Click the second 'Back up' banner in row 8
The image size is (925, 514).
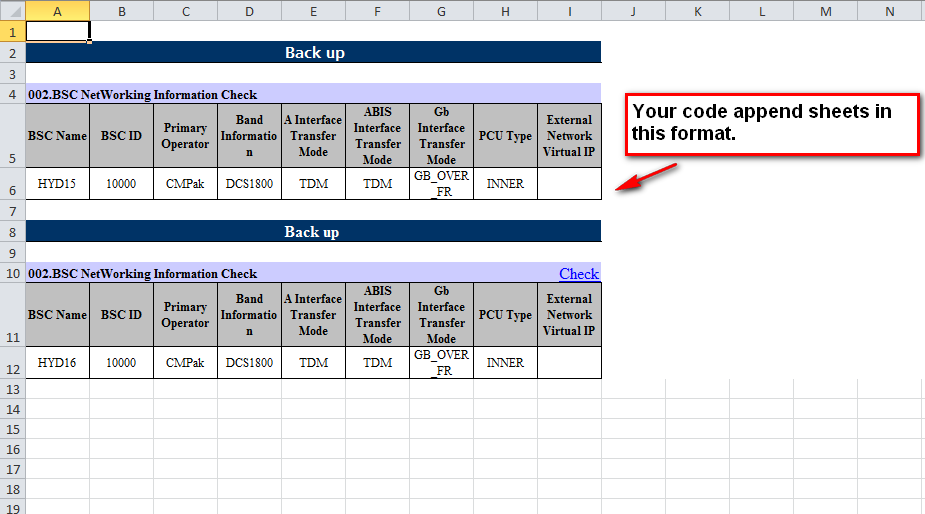(x=314, y=231)
